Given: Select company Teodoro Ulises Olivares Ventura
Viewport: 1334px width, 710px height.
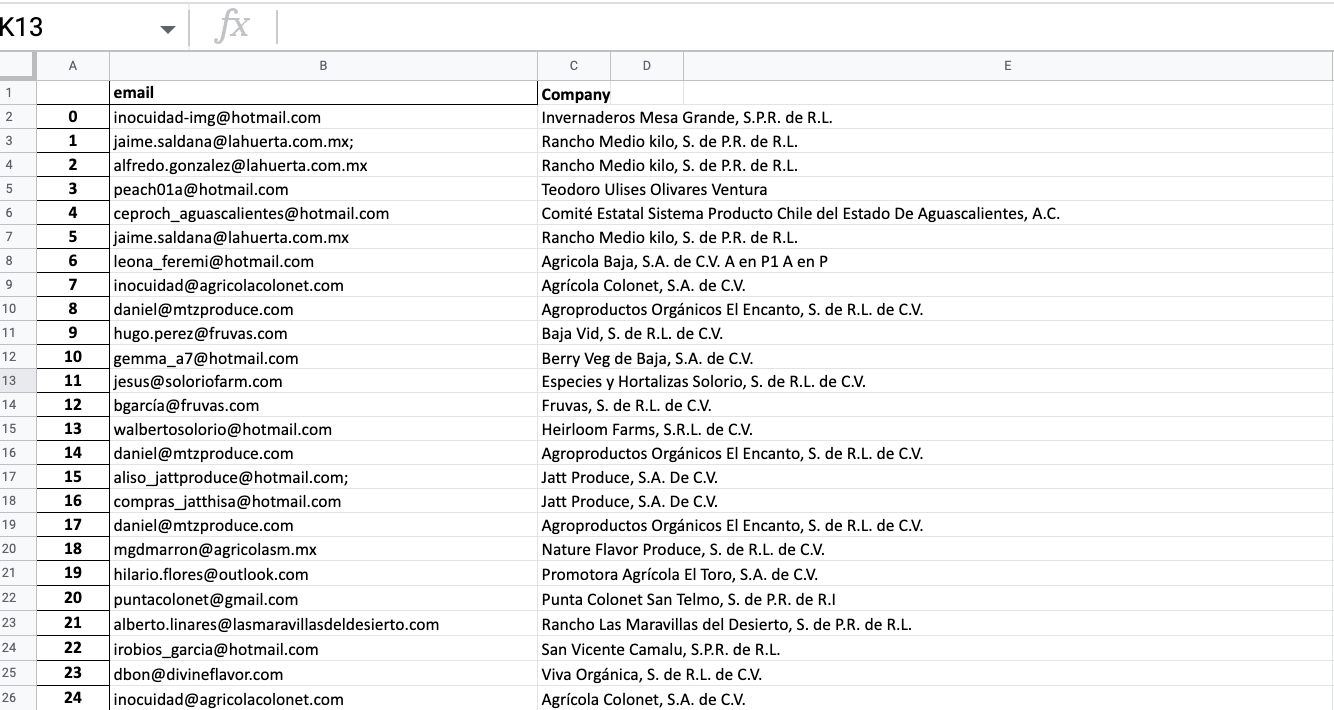Looking at the screenshot, I should pyautogui.click(x=654, y=189).
